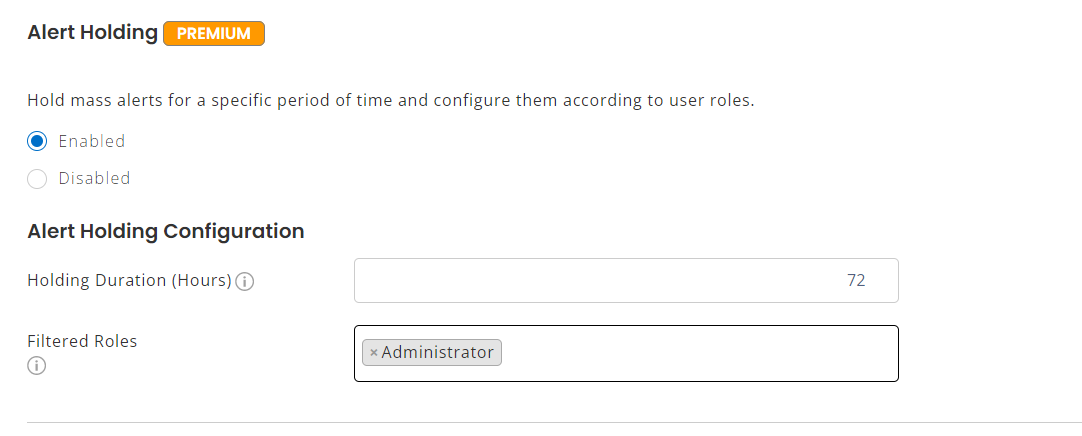Image resolution: width=1082 pixels, height=436 pixels.
Task: Click the Holding Duration (Hours) label
Action: [x=129, y=281]
